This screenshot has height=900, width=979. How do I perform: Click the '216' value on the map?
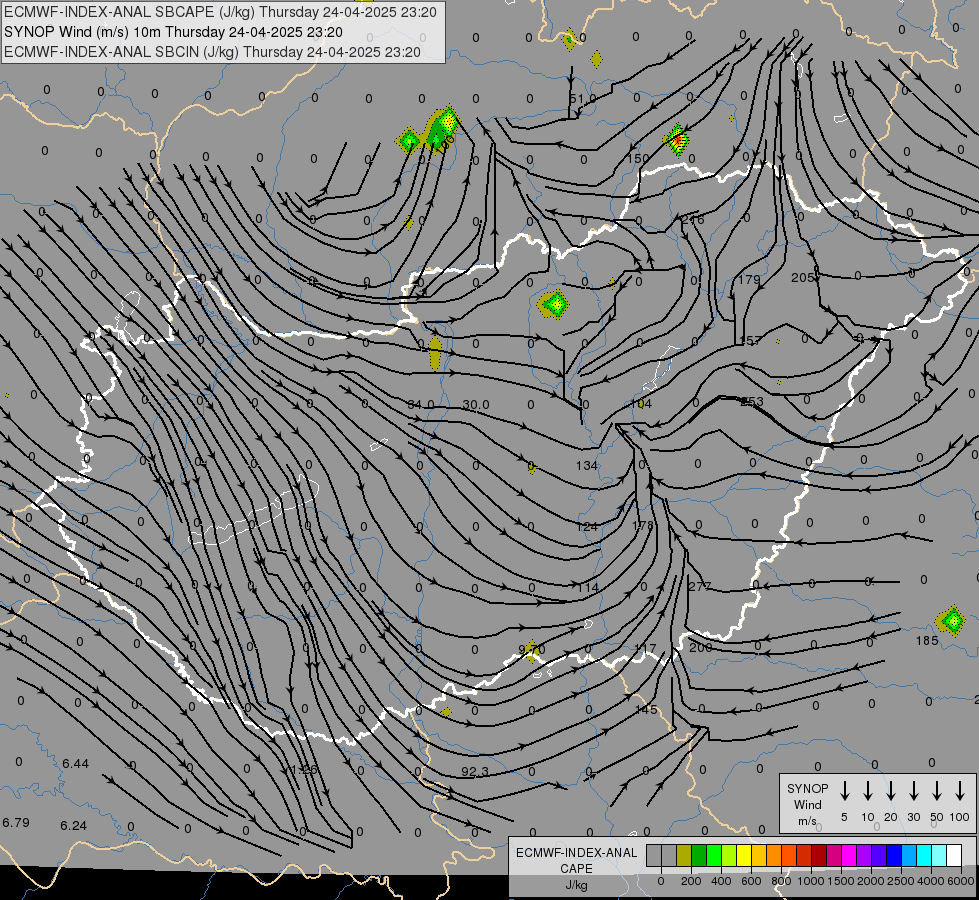[693, 220]
